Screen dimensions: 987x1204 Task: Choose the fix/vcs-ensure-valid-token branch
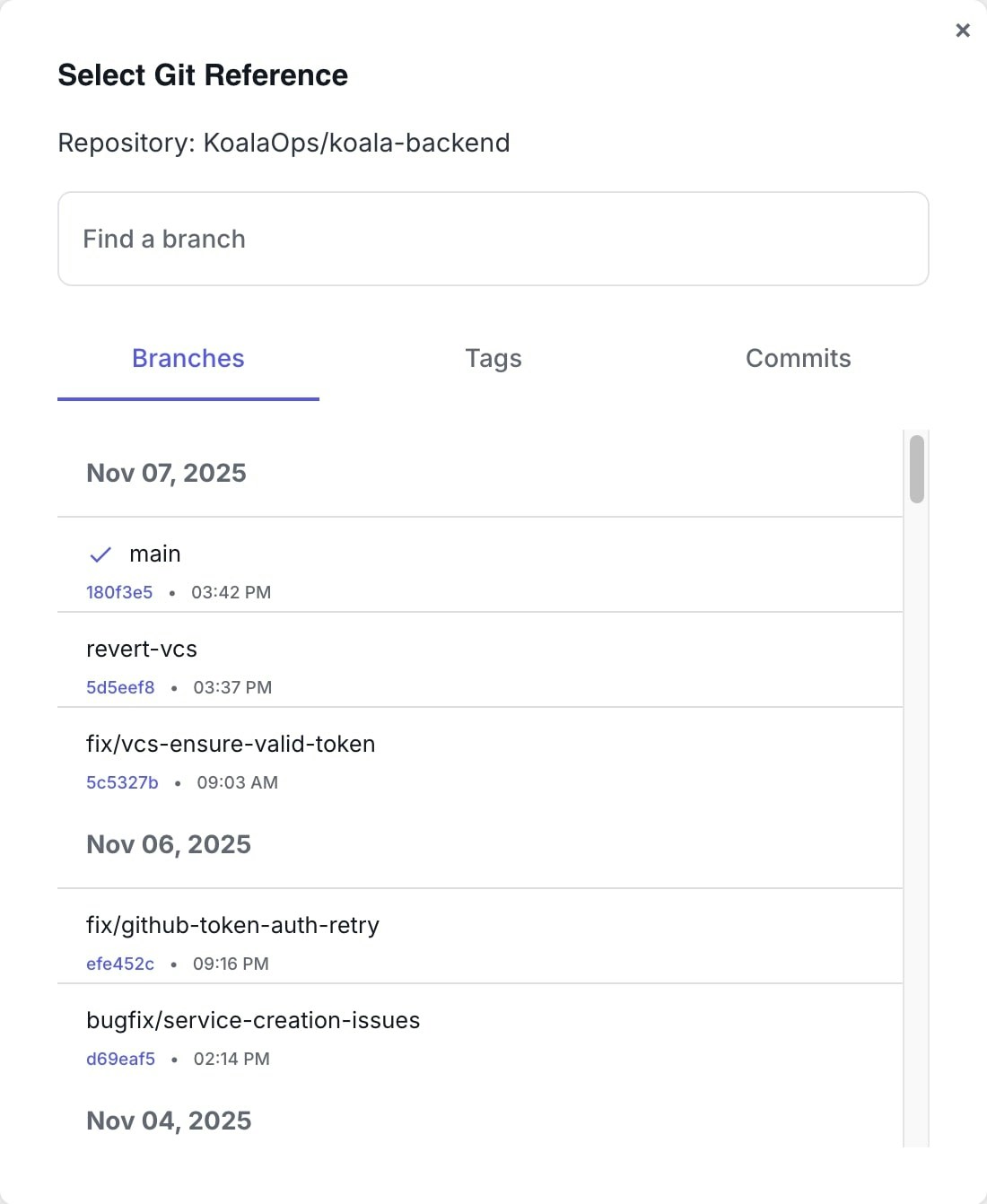231,744
